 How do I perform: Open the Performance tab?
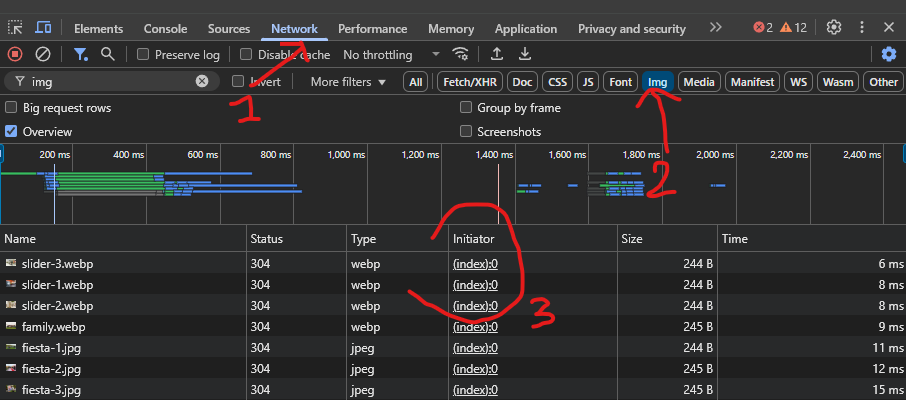coord(373,29)
